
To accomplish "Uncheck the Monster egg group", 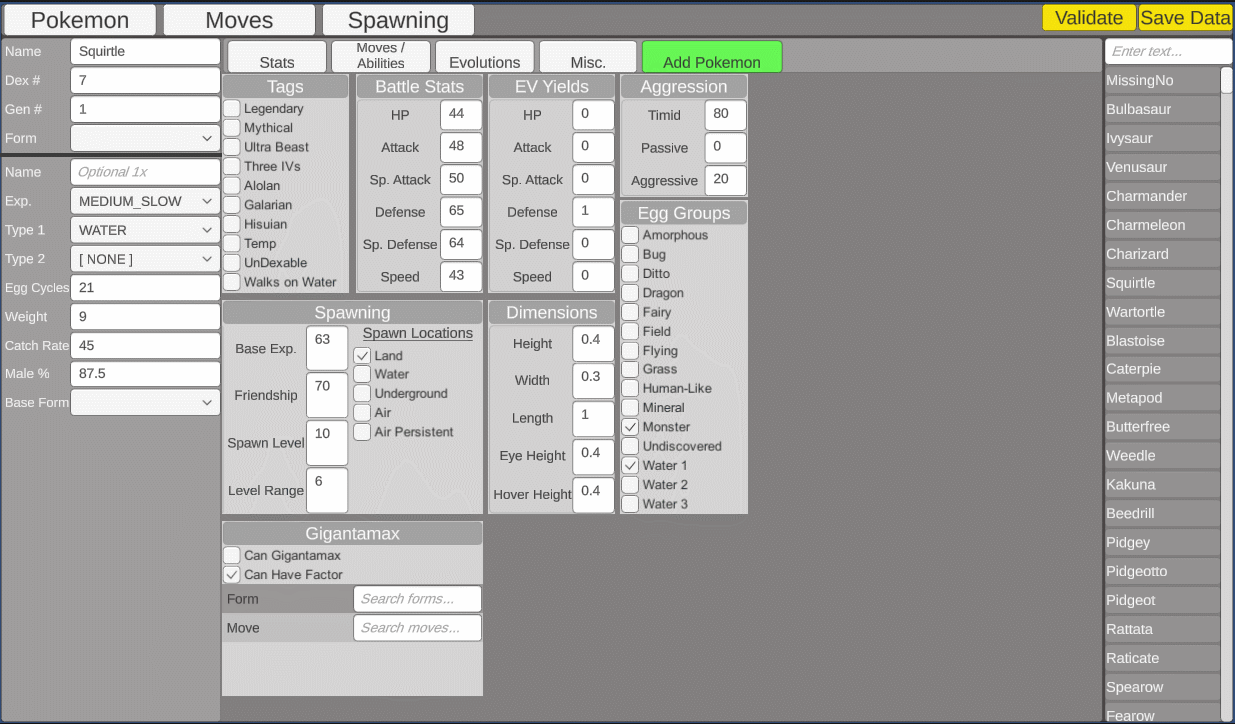I will (630, 426).
